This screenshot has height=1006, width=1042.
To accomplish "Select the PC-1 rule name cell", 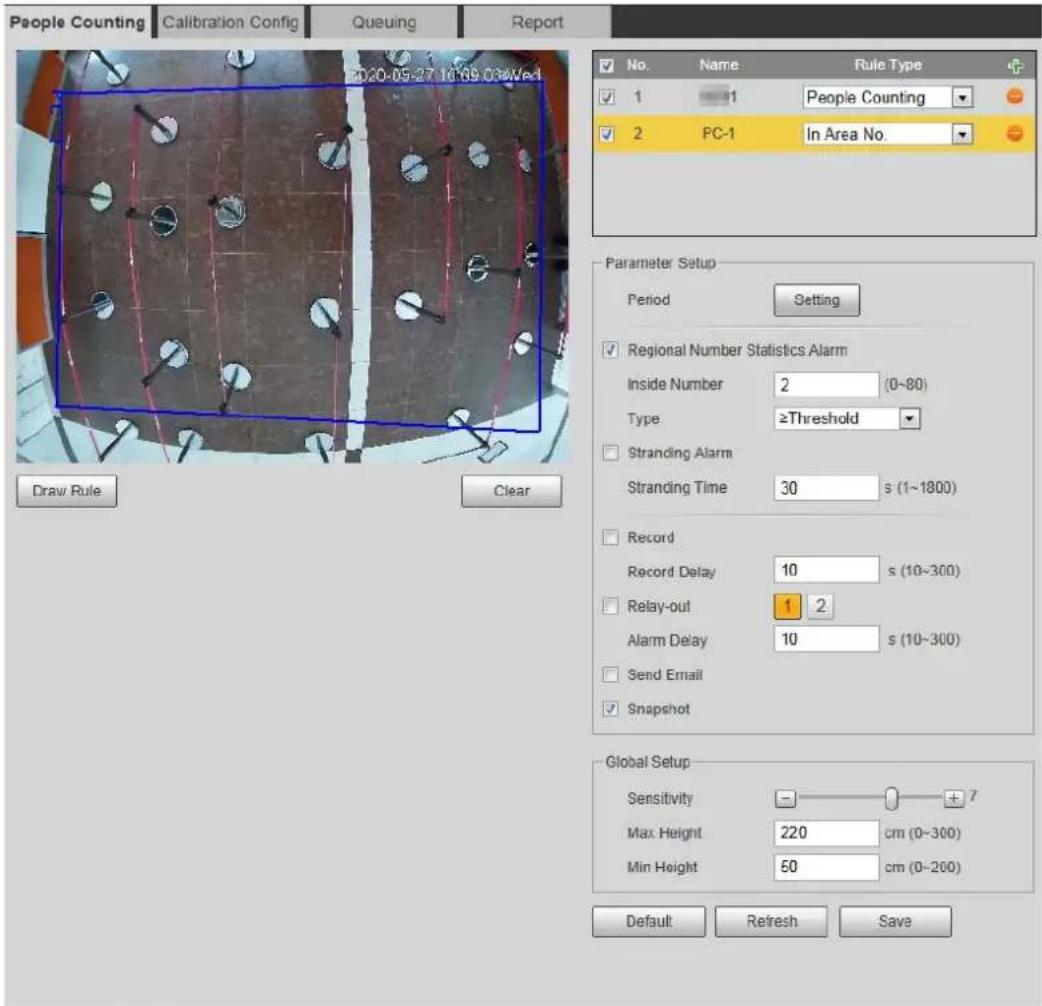I will (718, 134).
